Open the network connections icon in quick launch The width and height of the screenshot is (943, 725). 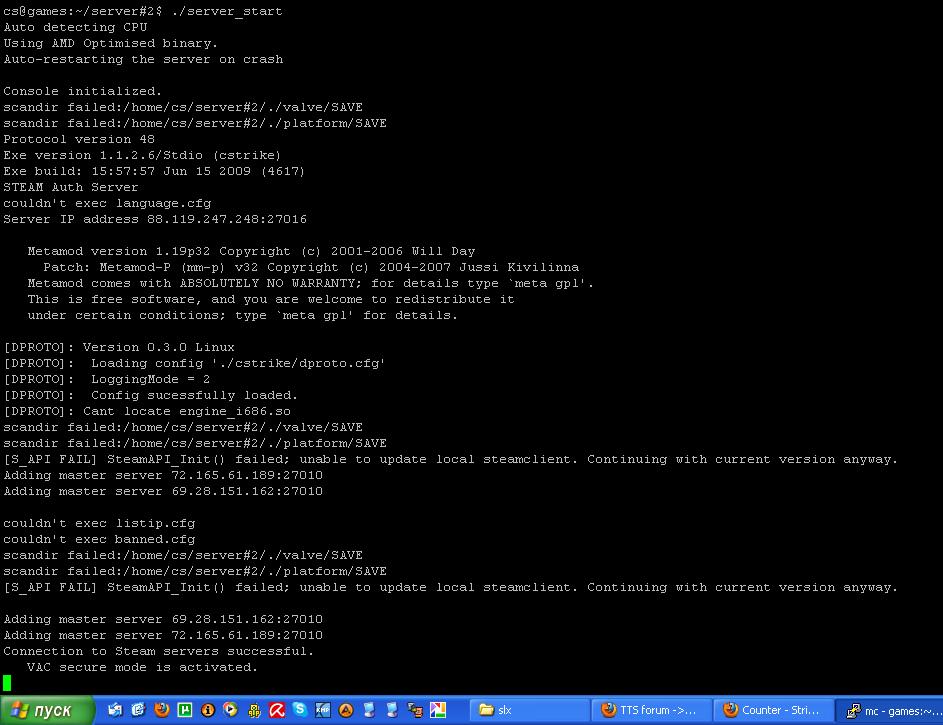point(415,710)
